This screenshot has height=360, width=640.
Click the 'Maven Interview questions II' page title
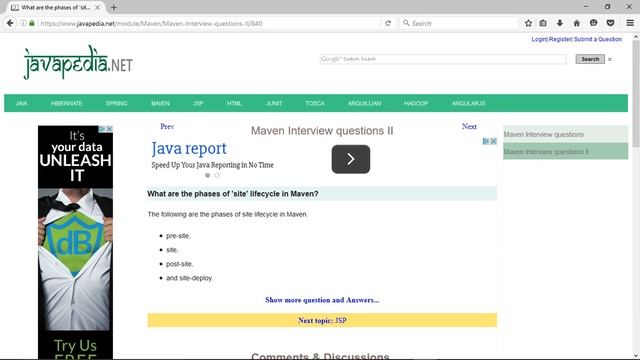pyautogui.click(x=322, y=131)
